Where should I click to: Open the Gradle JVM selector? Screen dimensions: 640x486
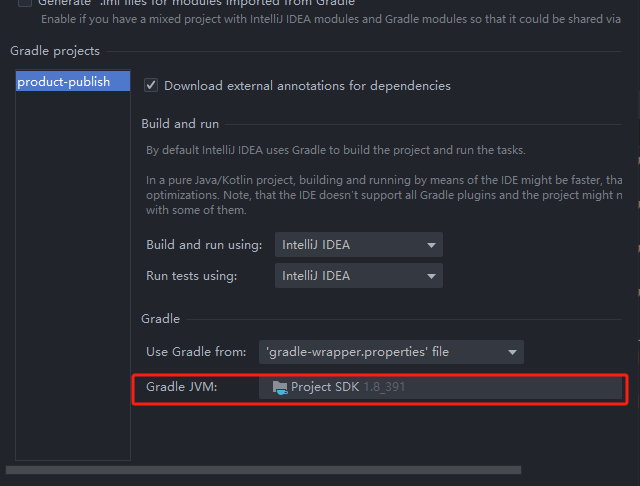pos(440,387)
